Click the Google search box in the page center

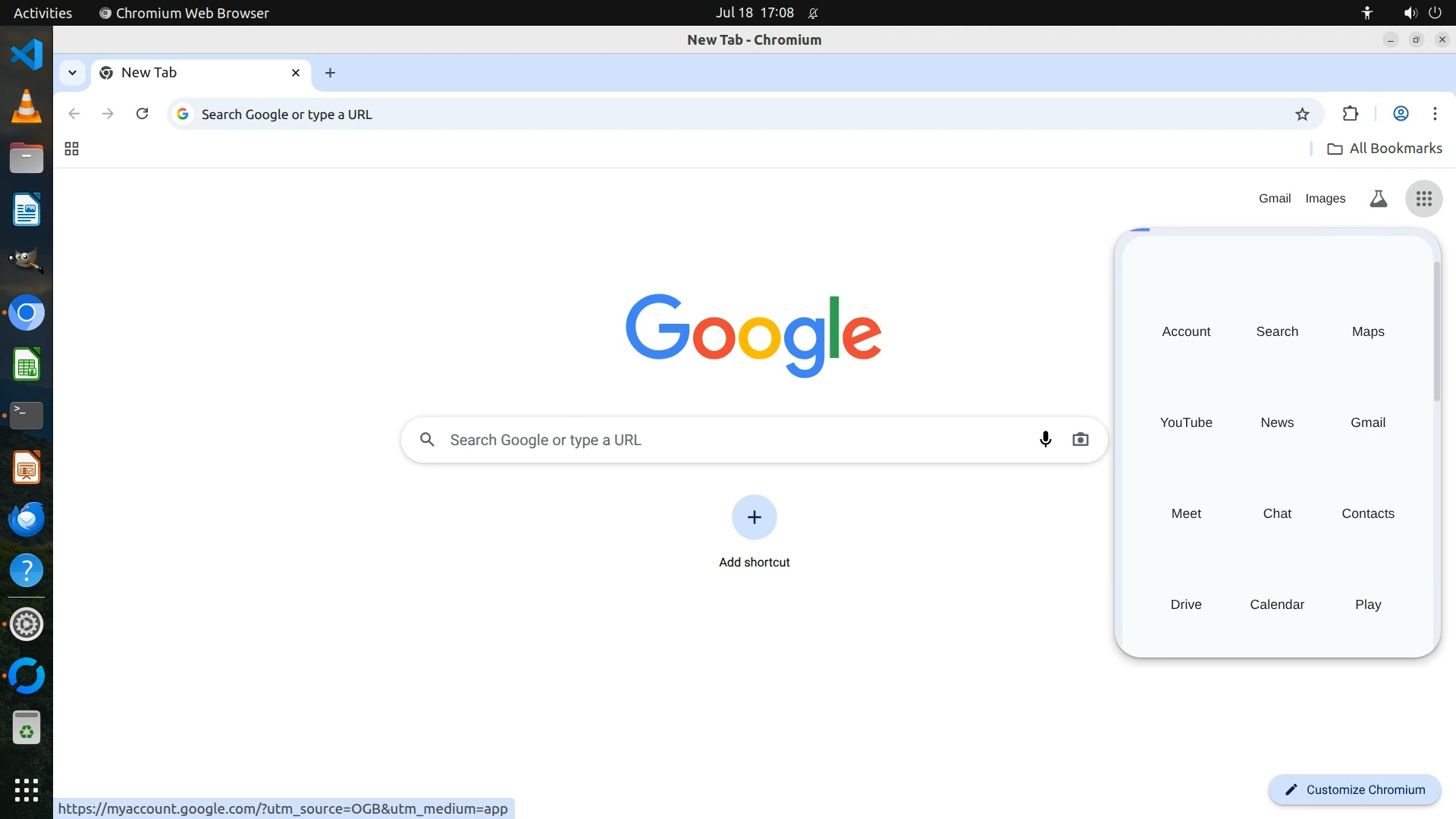pos(728,440)
